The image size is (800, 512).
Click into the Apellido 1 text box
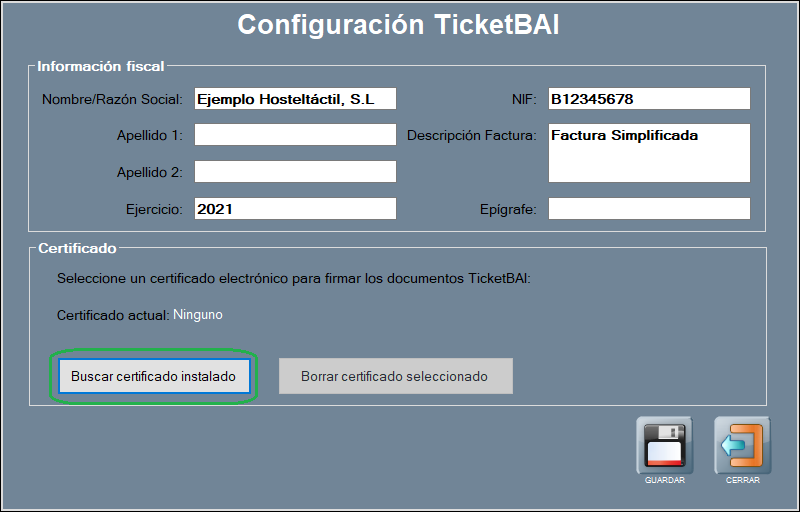(295, 135)
